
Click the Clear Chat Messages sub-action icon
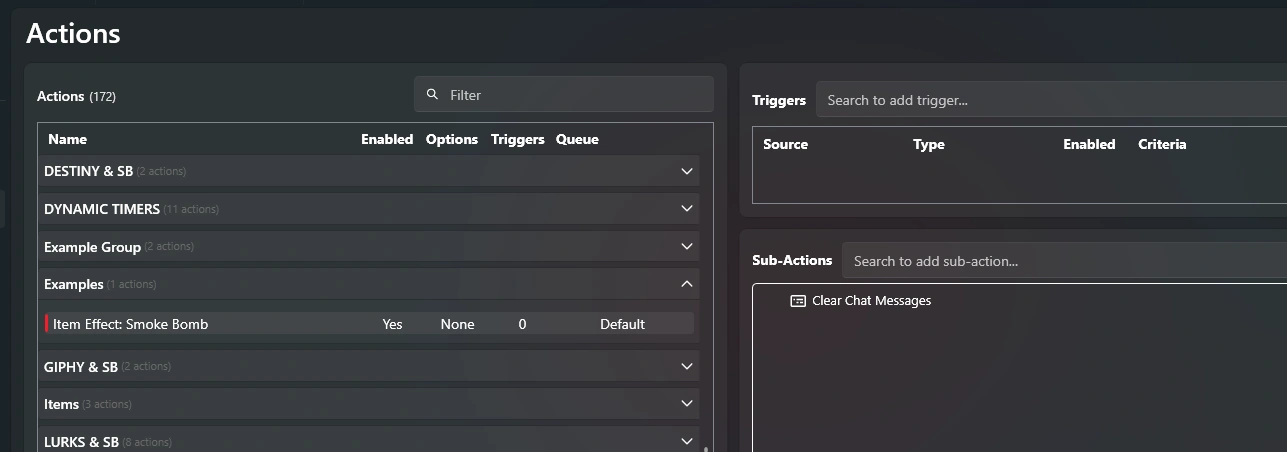pos(798,300)
